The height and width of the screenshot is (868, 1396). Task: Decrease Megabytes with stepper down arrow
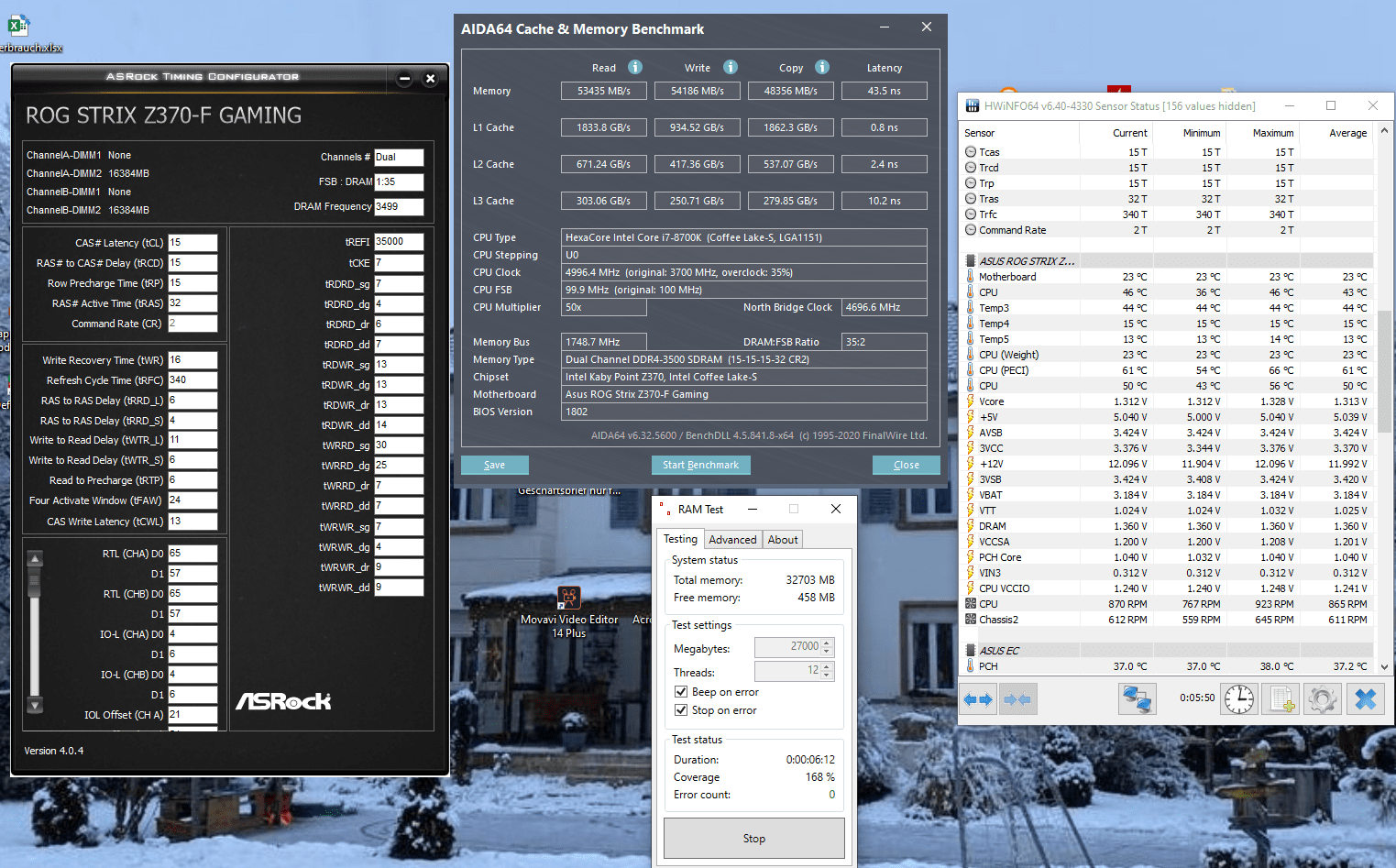click(x=827, y=652)
